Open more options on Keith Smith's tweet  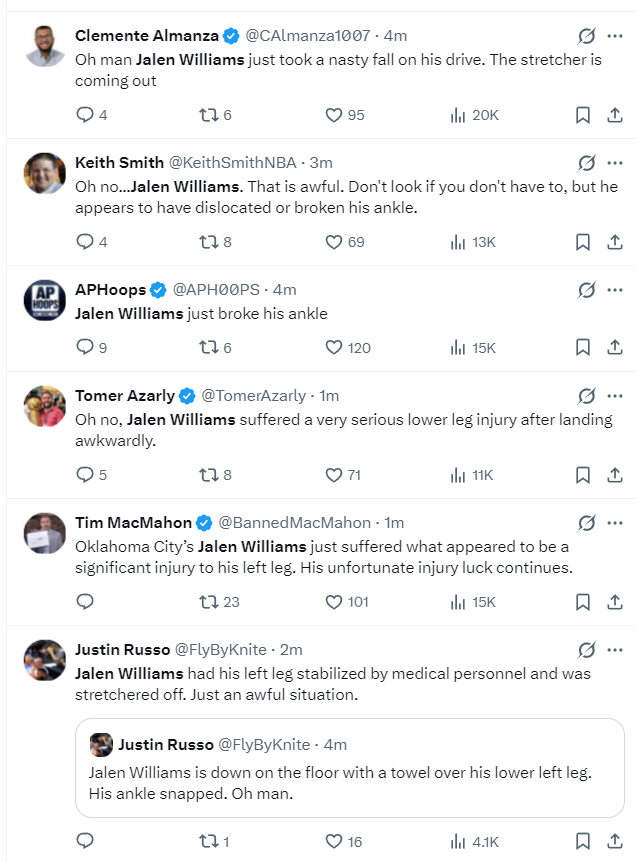click(615, 163)
